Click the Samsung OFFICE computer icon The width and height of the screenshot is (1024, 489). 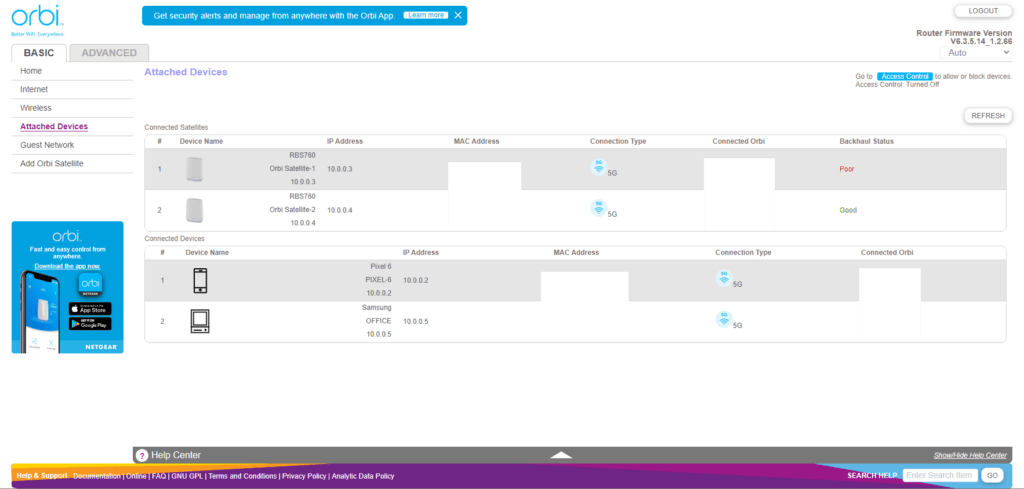click(x=200, y=321)
